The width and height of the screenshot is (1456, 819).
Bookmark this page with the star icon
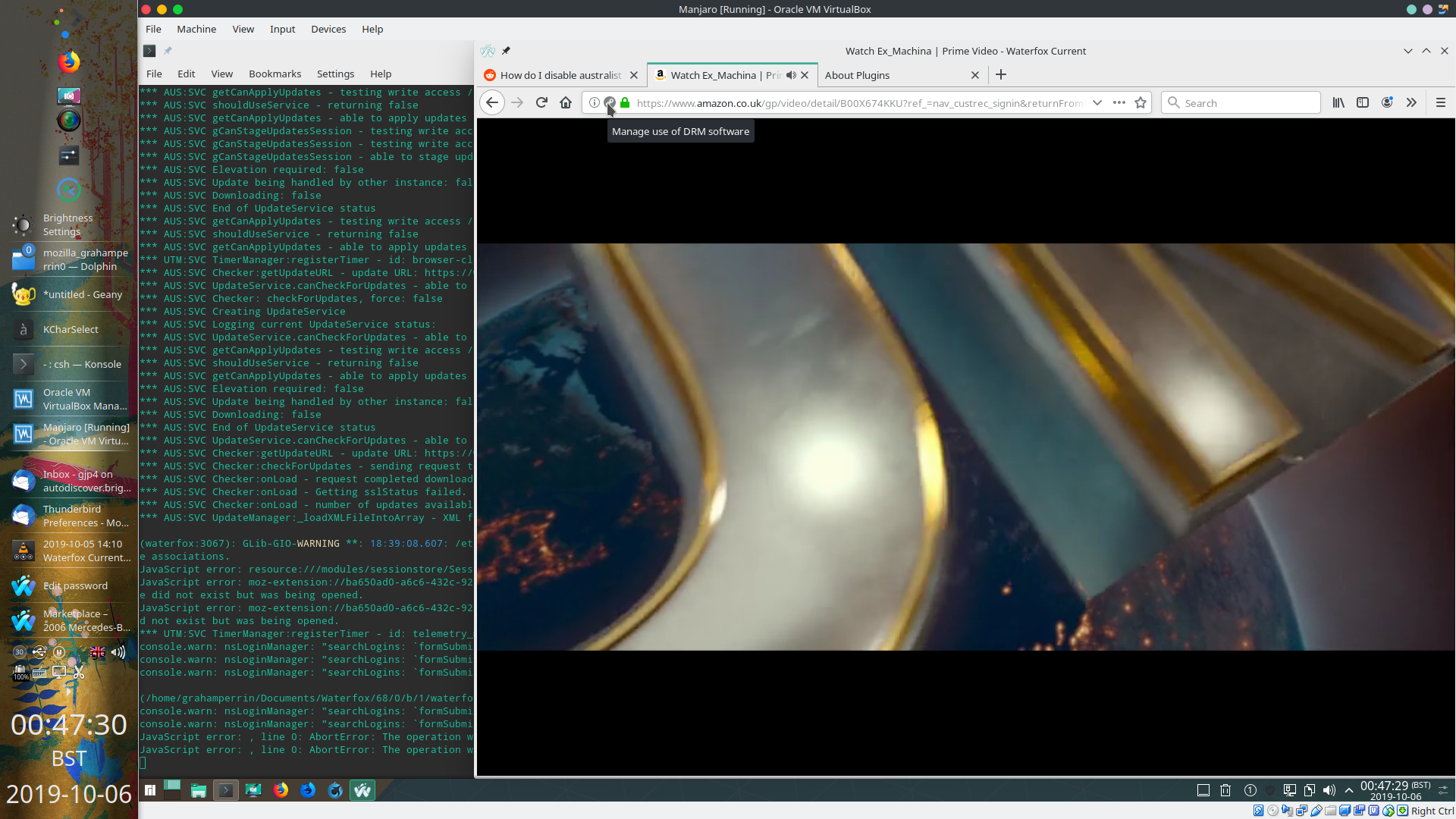point(1141,102)
